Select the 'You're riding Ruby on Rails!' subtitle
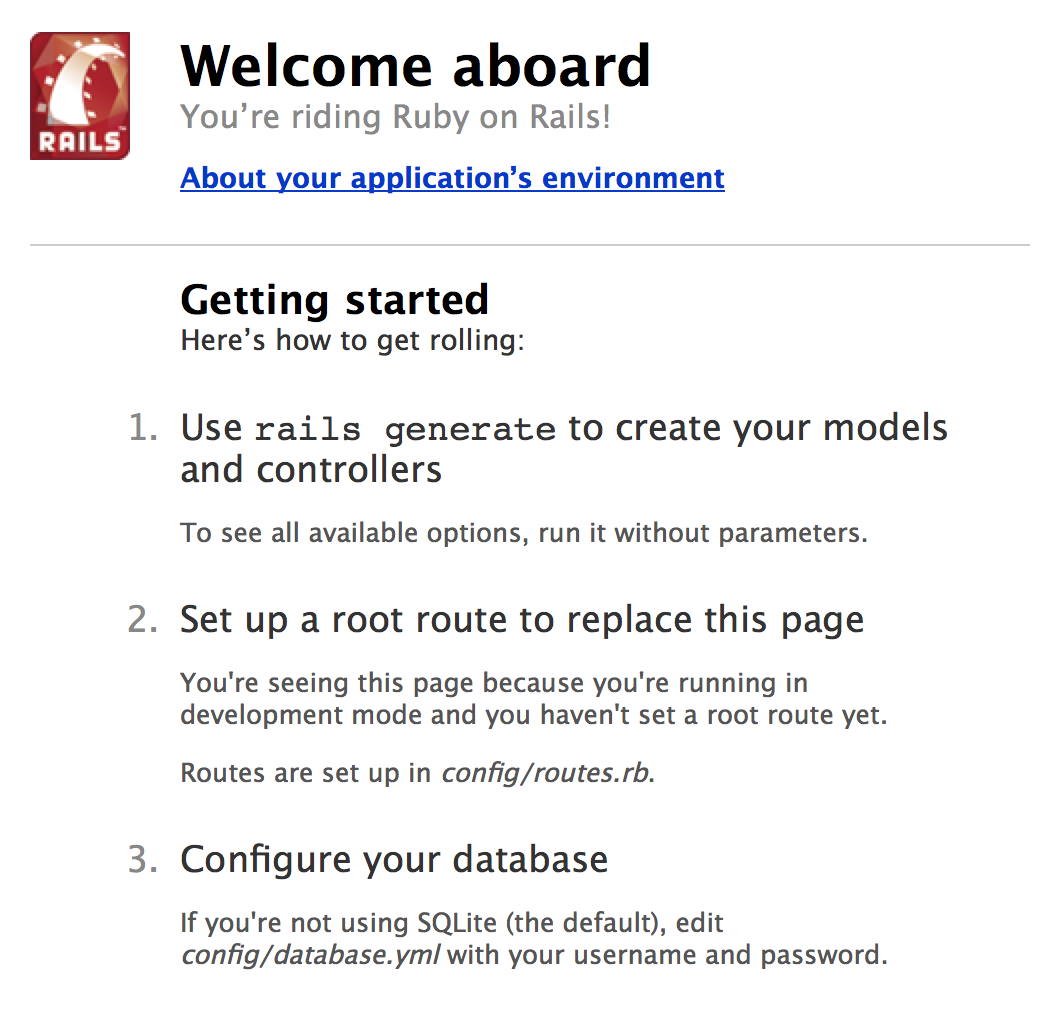Viewport: 1052px width, 1030px height. pyautogui.click(x=395, y=117)
